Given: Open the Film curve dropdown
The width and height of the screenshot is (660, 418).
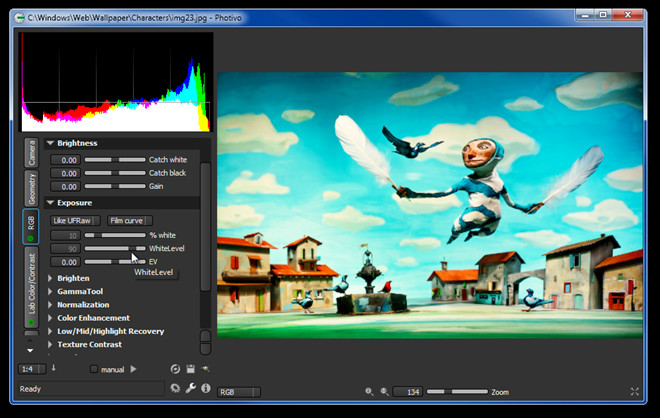Looking at the screenshot, I should point(130,221).
